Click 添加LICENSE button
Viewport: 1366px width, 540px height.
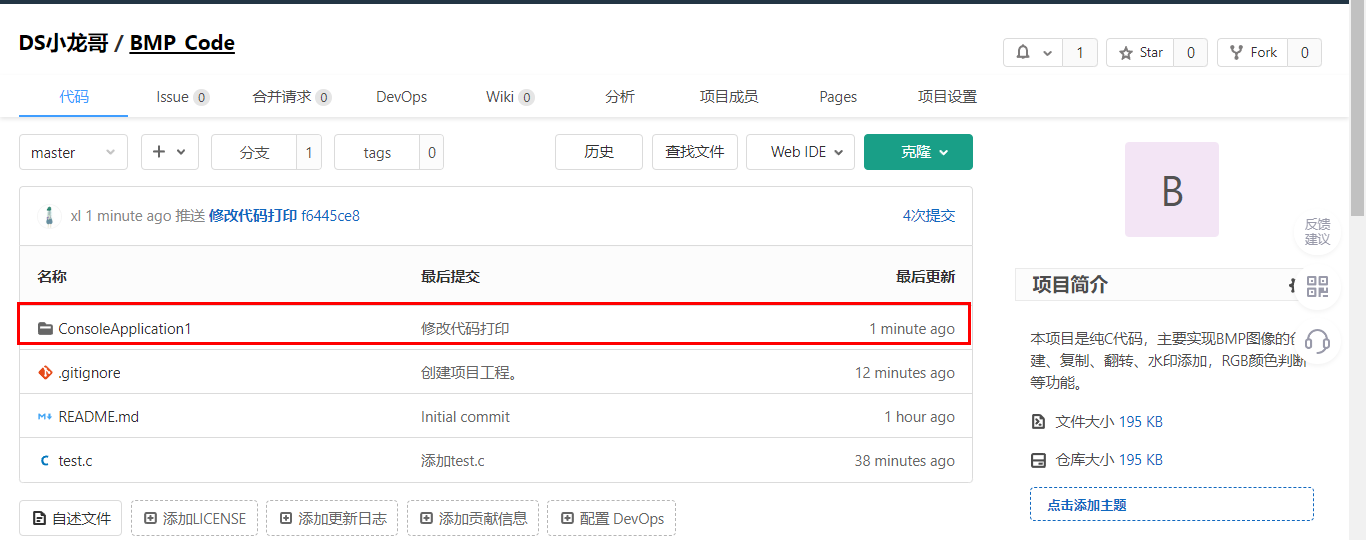pyautogui.click(x=194, y=518)
